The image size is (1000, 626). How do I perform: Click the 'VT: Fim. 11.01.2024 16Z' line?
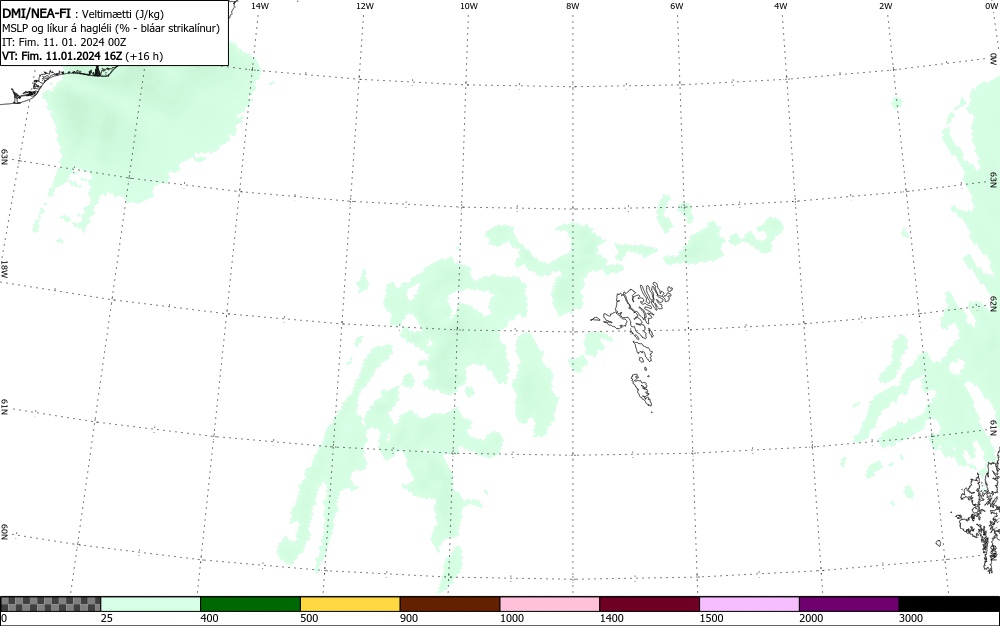click(62, 56)
